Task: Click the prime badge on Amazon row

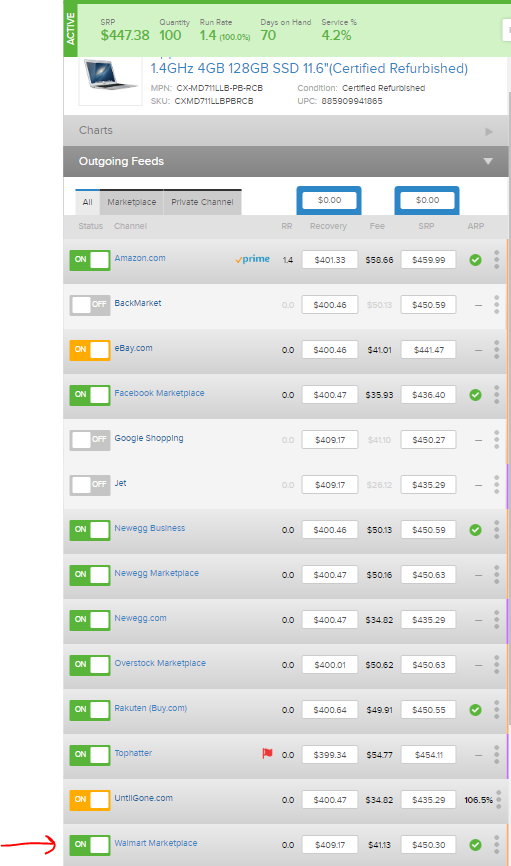Action: (x=252, y=259)
